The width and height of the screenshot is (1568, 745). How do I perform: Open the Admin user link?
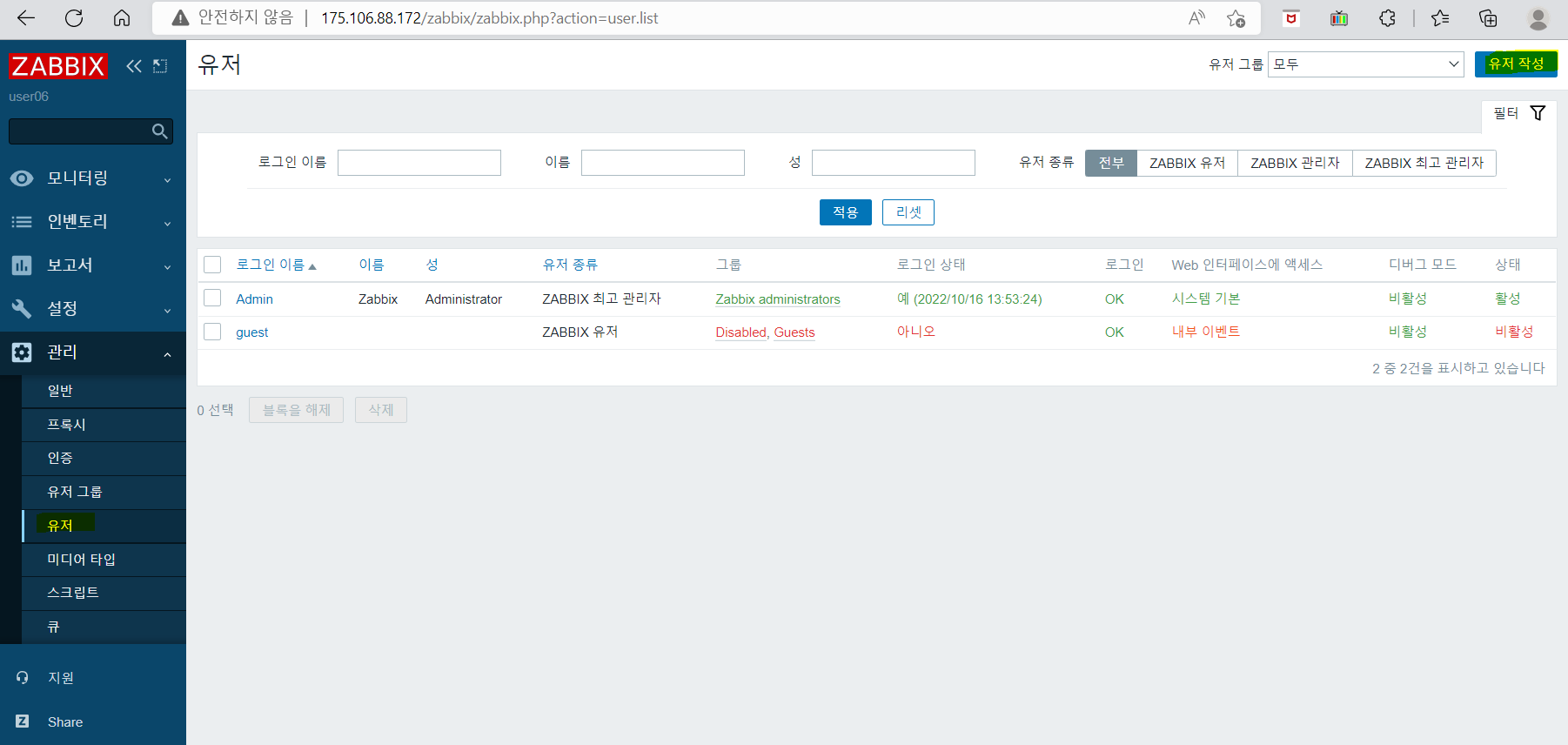pos(254,299)
